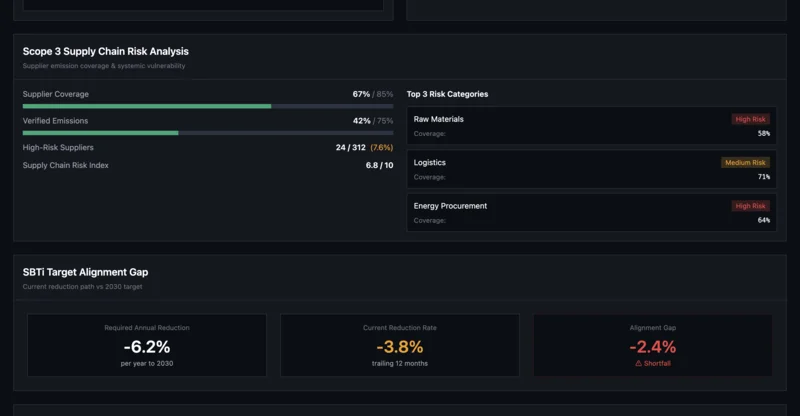Select the Logistics risk category title
800x416 pixels.
[430, 162]
